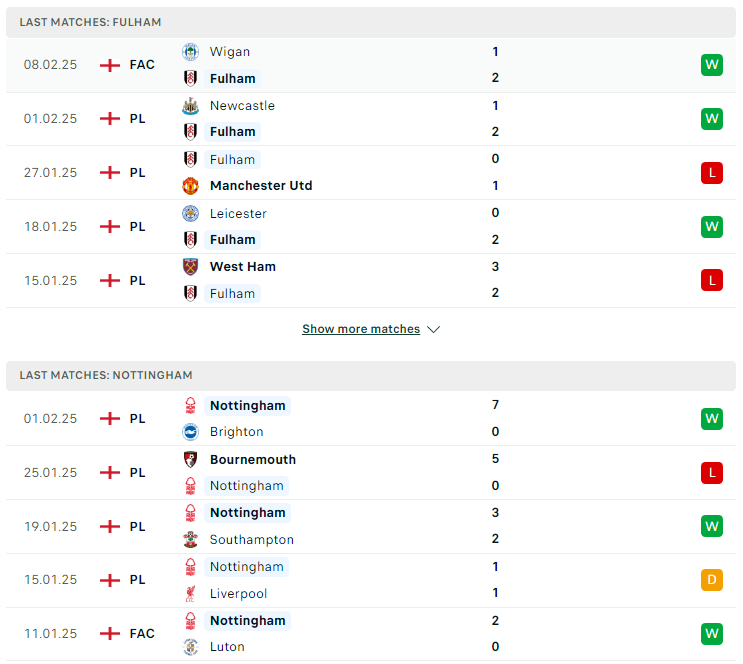Click the Bournemouth club crest icon
This screenshot has width=743, height=664.
tap(190, 459)
